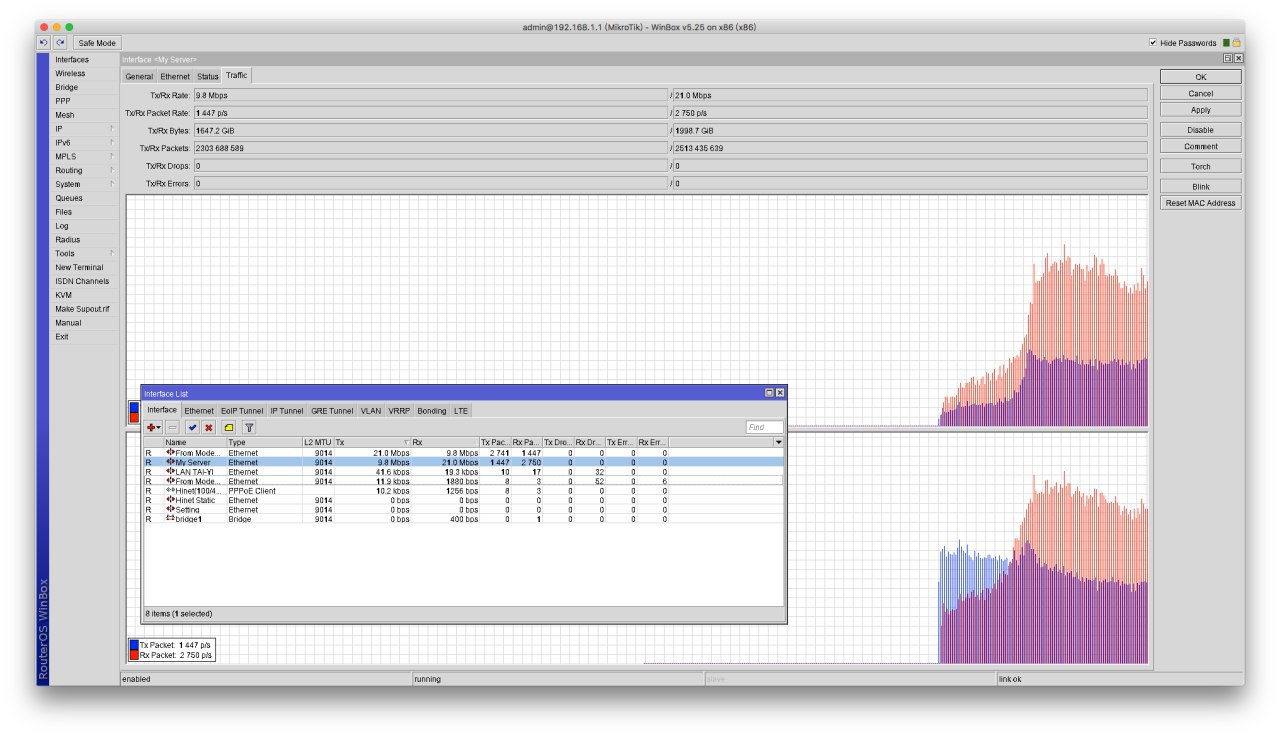Select the My Server interface row
The width and height of the screenshot is (1280, 736).
[462, 463]
